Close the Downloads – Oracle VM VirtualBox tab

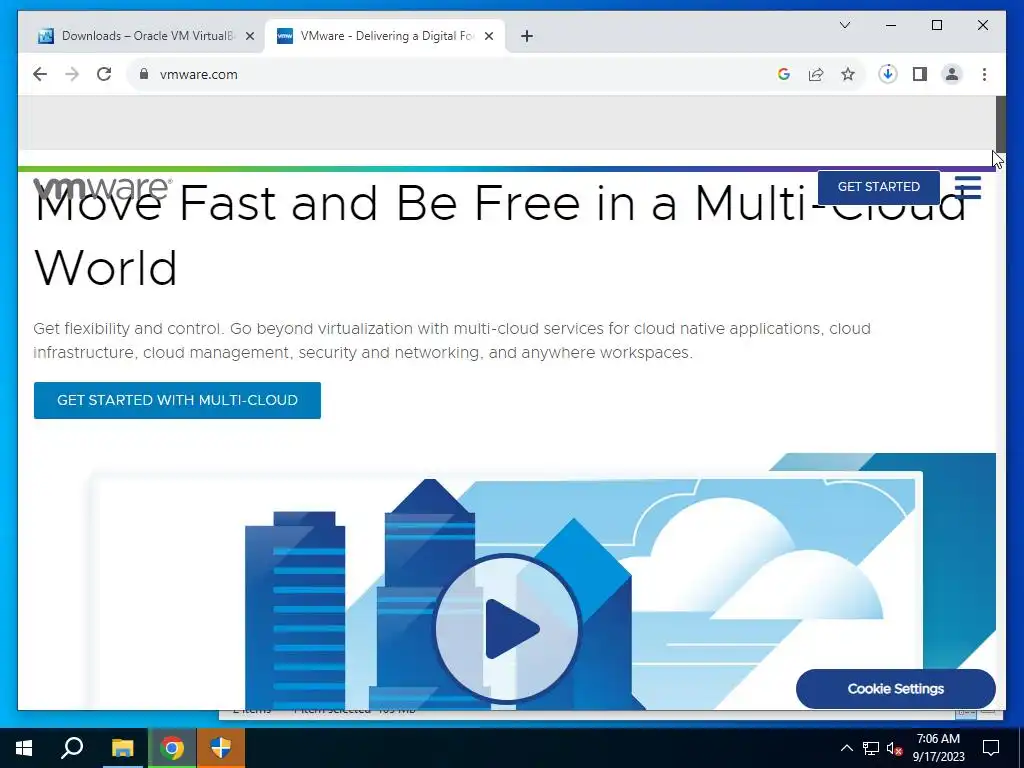249,36
